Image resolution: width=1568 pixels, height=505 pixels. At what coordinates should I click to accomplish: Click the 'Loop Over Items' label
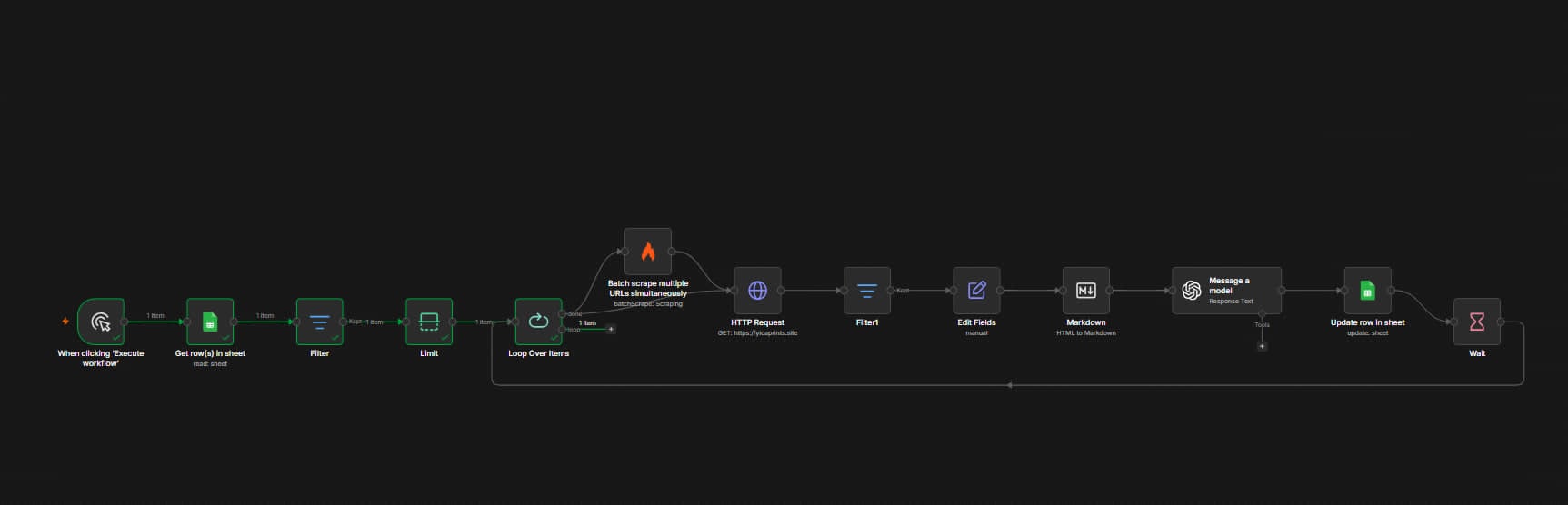tap(538, 353)
